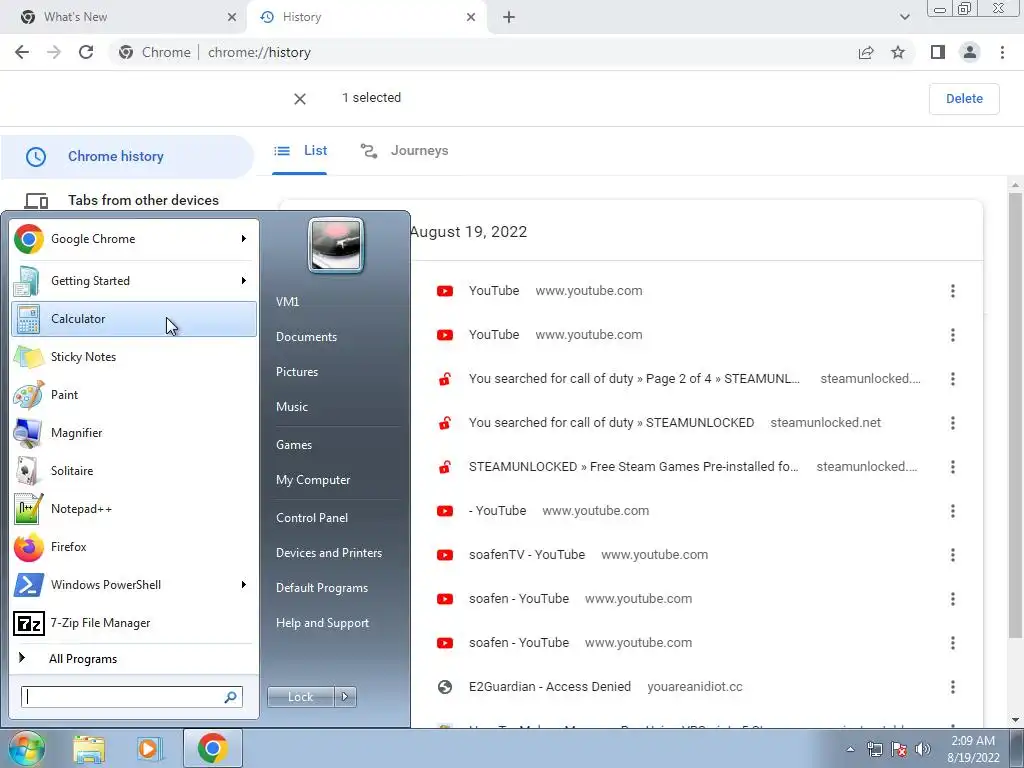The width and height of the screenshot is (1024, 768).
Task: Open Help and Support
Action: 323,623
